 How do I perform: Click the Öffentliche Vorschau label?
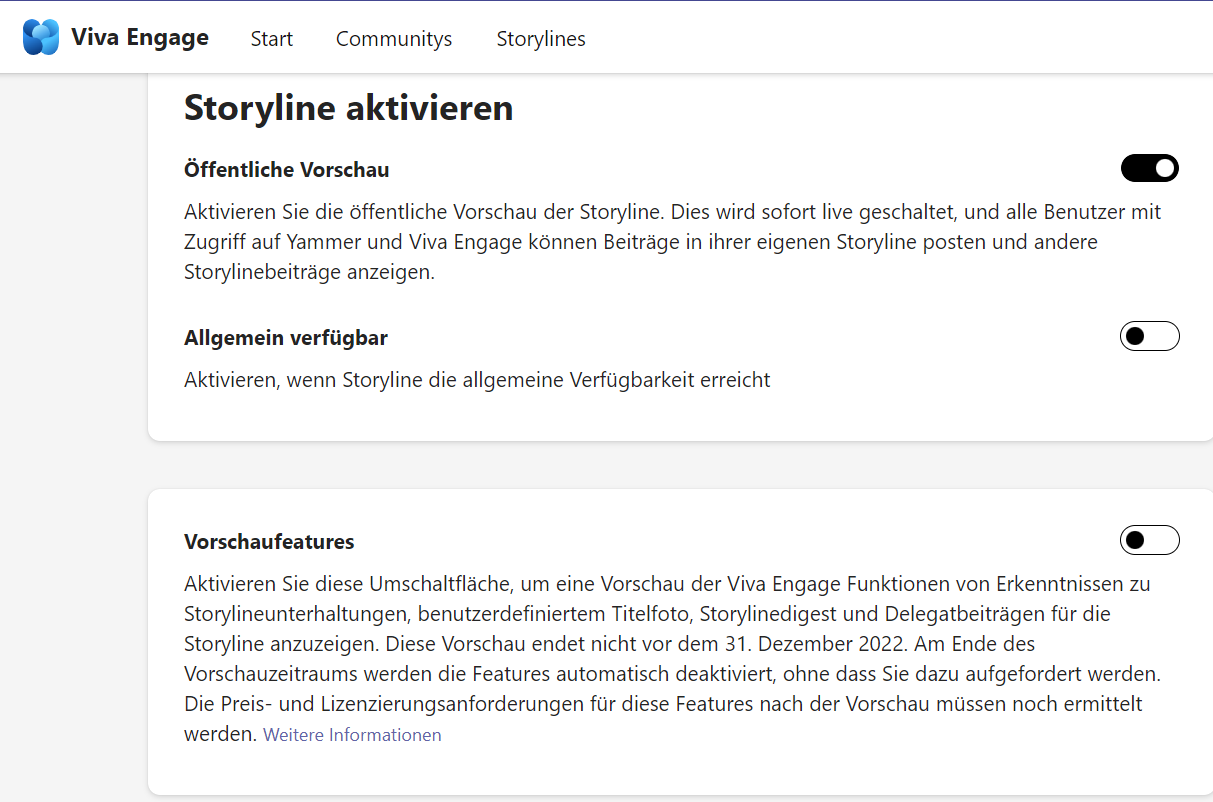point(286,170)
